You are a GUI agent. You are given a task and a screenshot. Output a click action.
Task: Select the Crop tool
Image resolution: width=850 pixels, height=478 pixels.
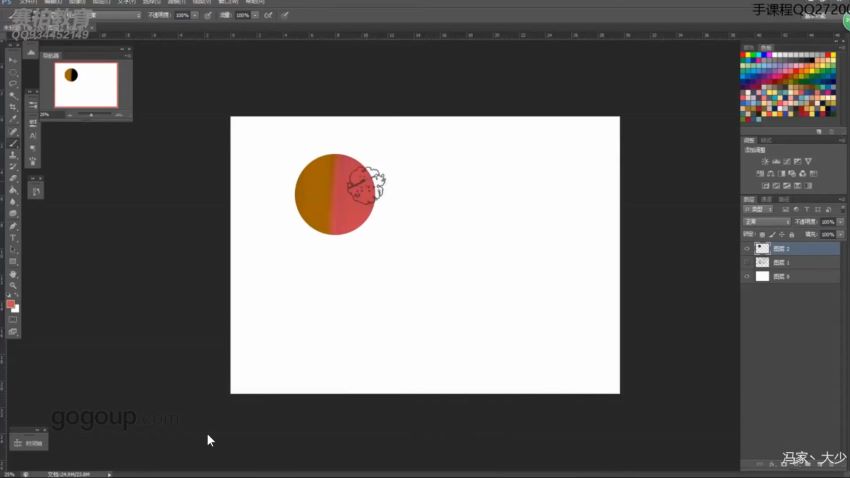[x=13, y=108]
